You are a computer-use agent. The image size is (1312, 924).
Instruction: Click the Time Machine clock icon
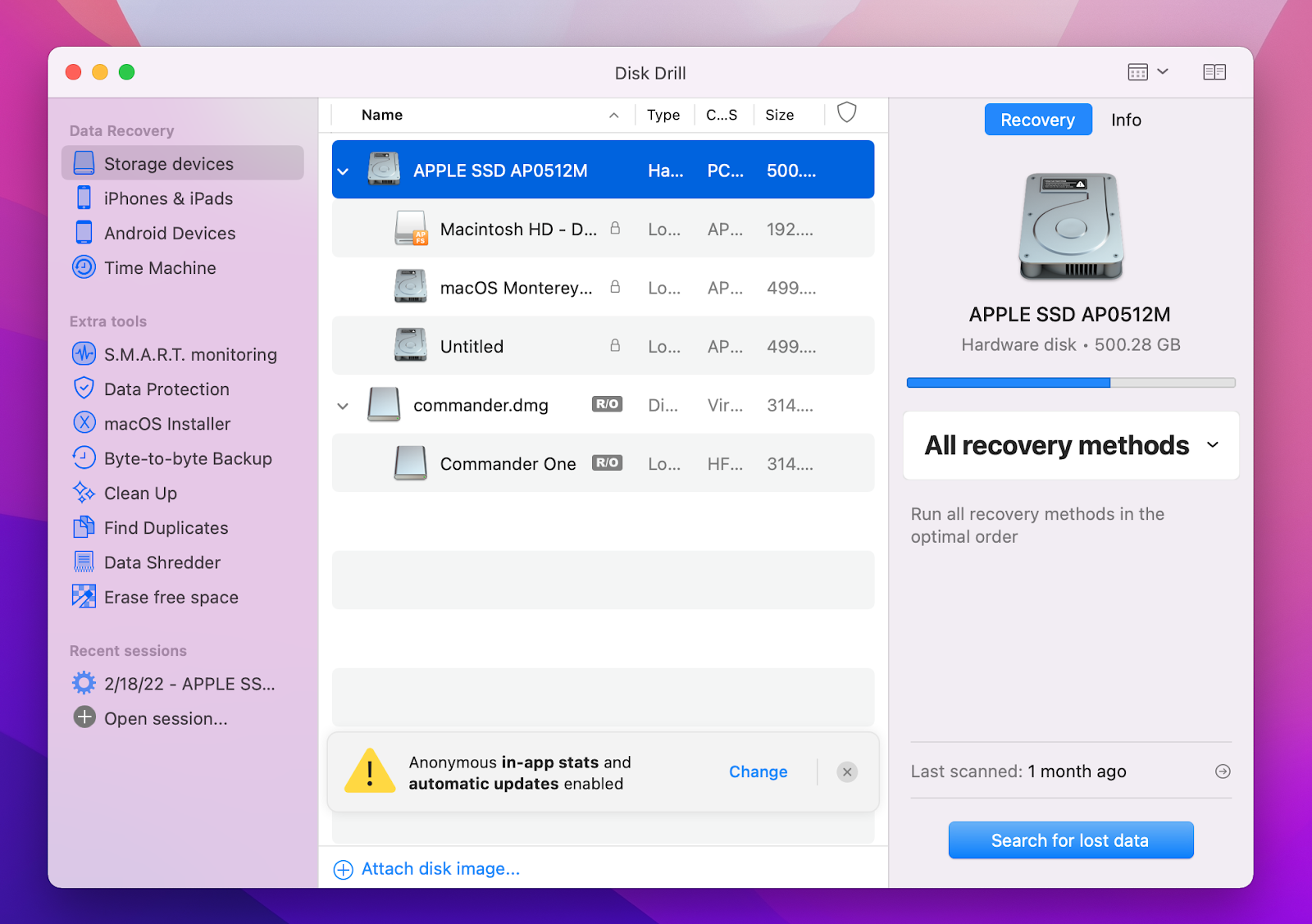click(84, 267)
